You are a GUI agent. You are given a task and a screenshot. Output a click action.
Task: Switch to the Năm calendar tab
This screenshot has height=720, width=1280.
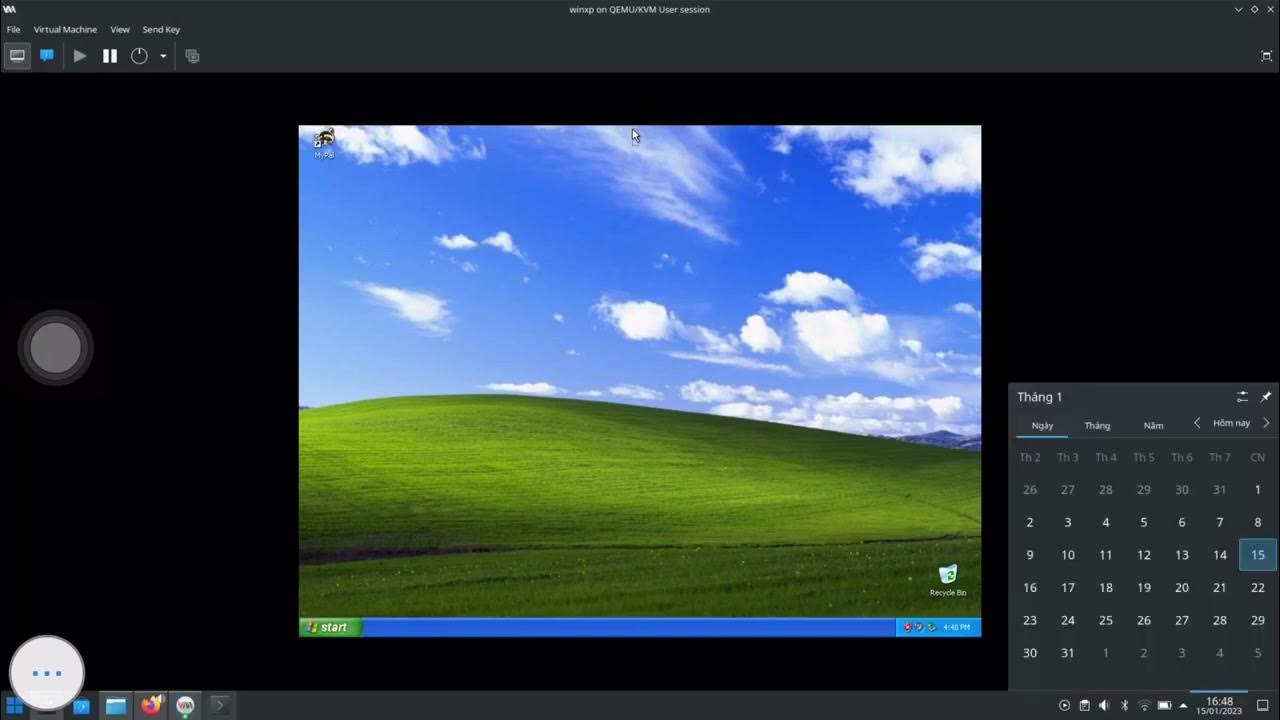coord(1153,425)
